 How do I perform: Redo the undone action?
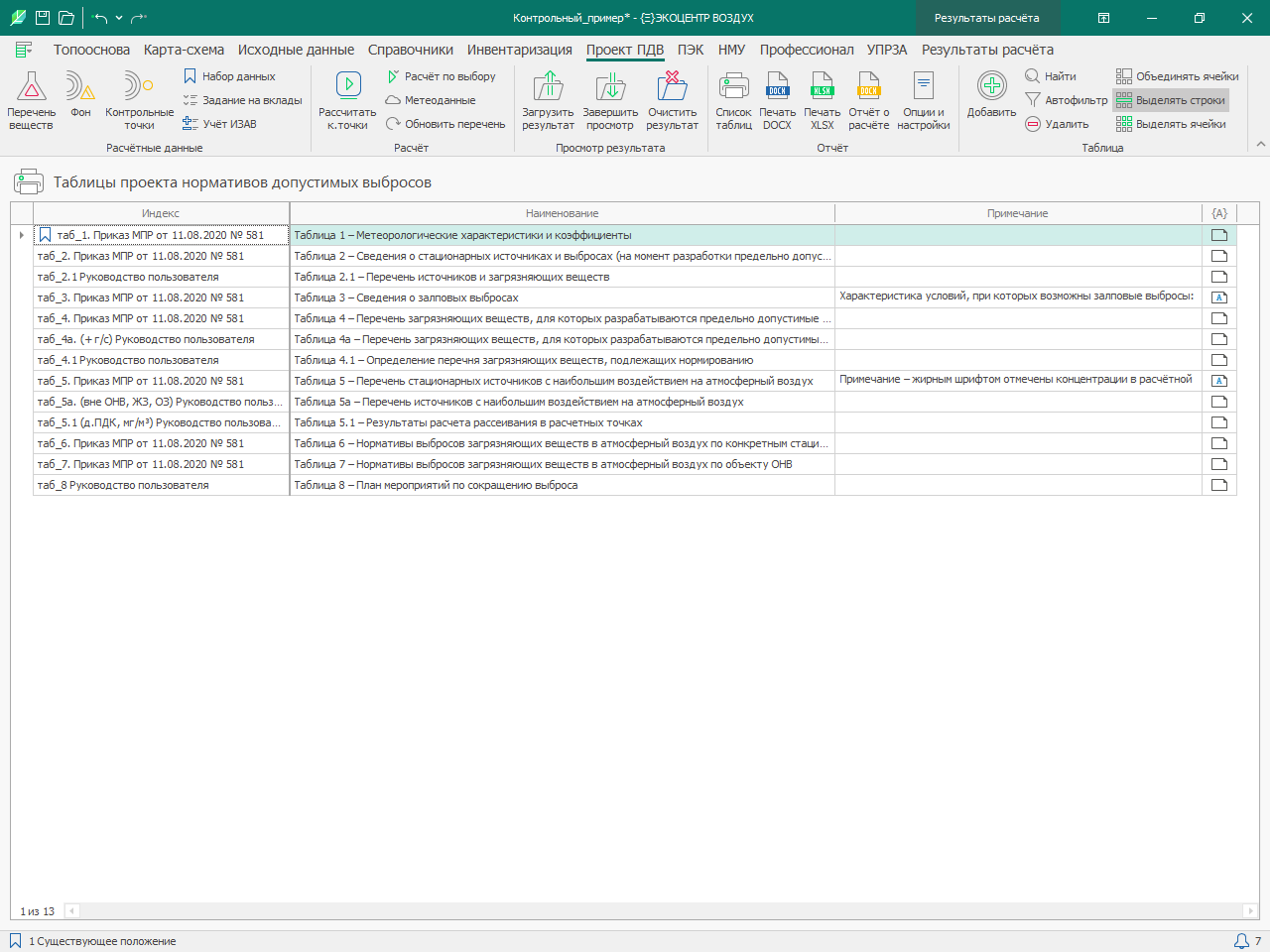coord(139,18)
